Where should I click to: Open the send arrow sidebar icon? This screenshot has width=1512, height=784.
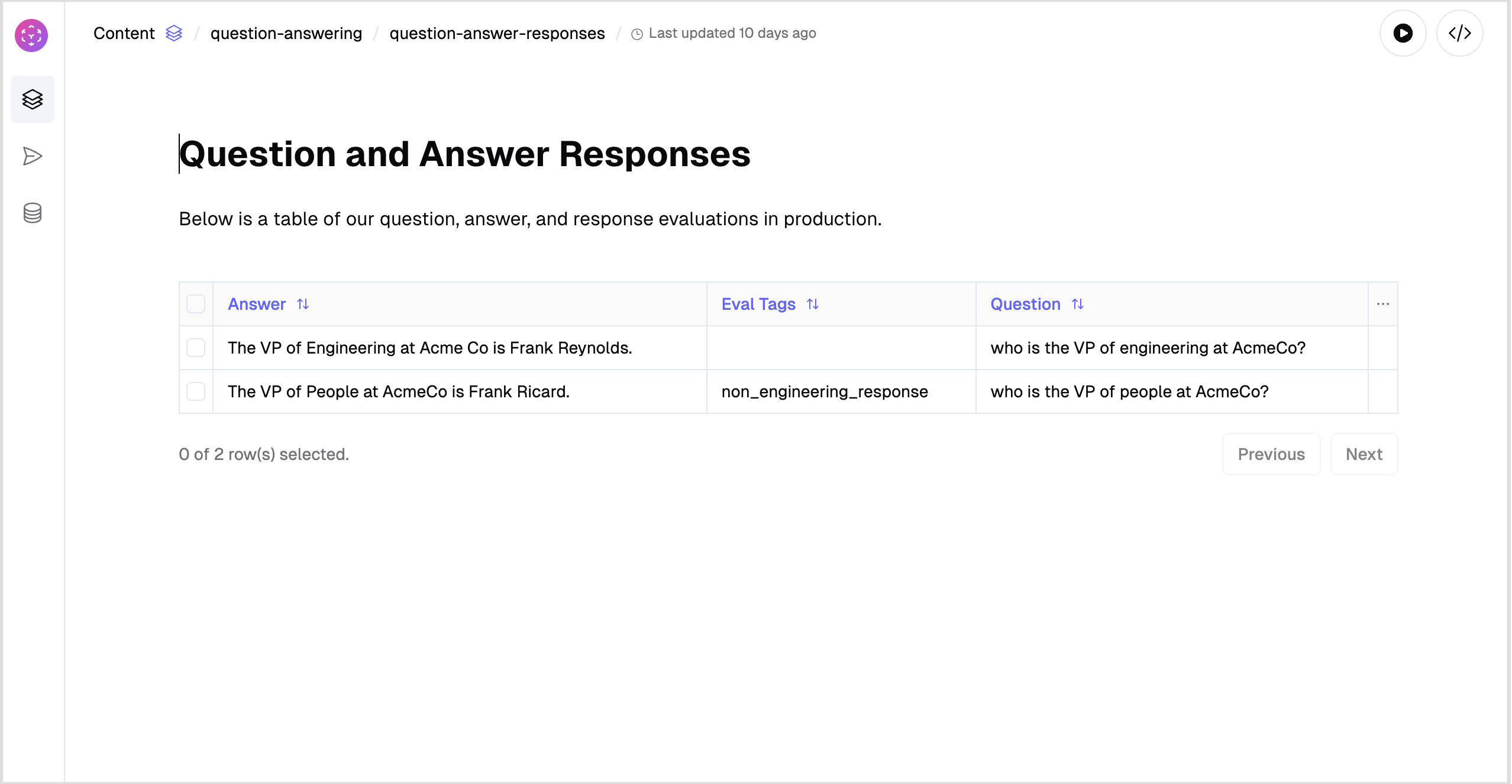point(33,156)
